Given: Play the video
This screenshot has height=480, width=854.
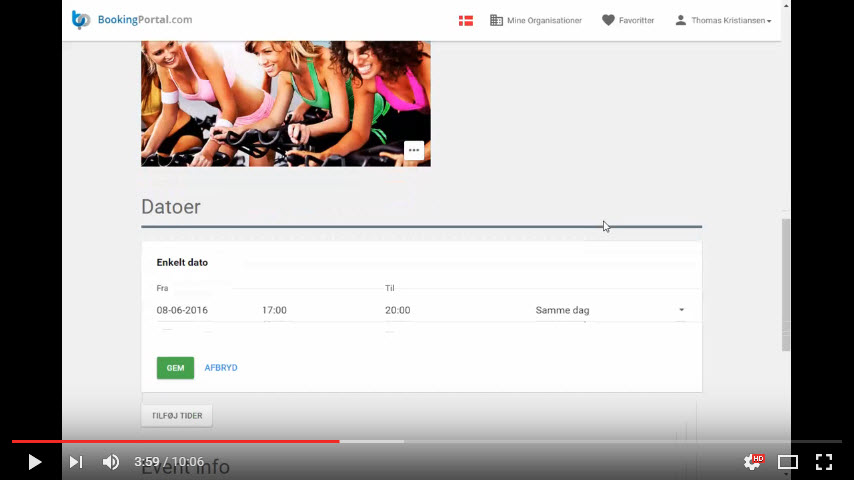Looking at the screenshot, I should pos(34,462).
